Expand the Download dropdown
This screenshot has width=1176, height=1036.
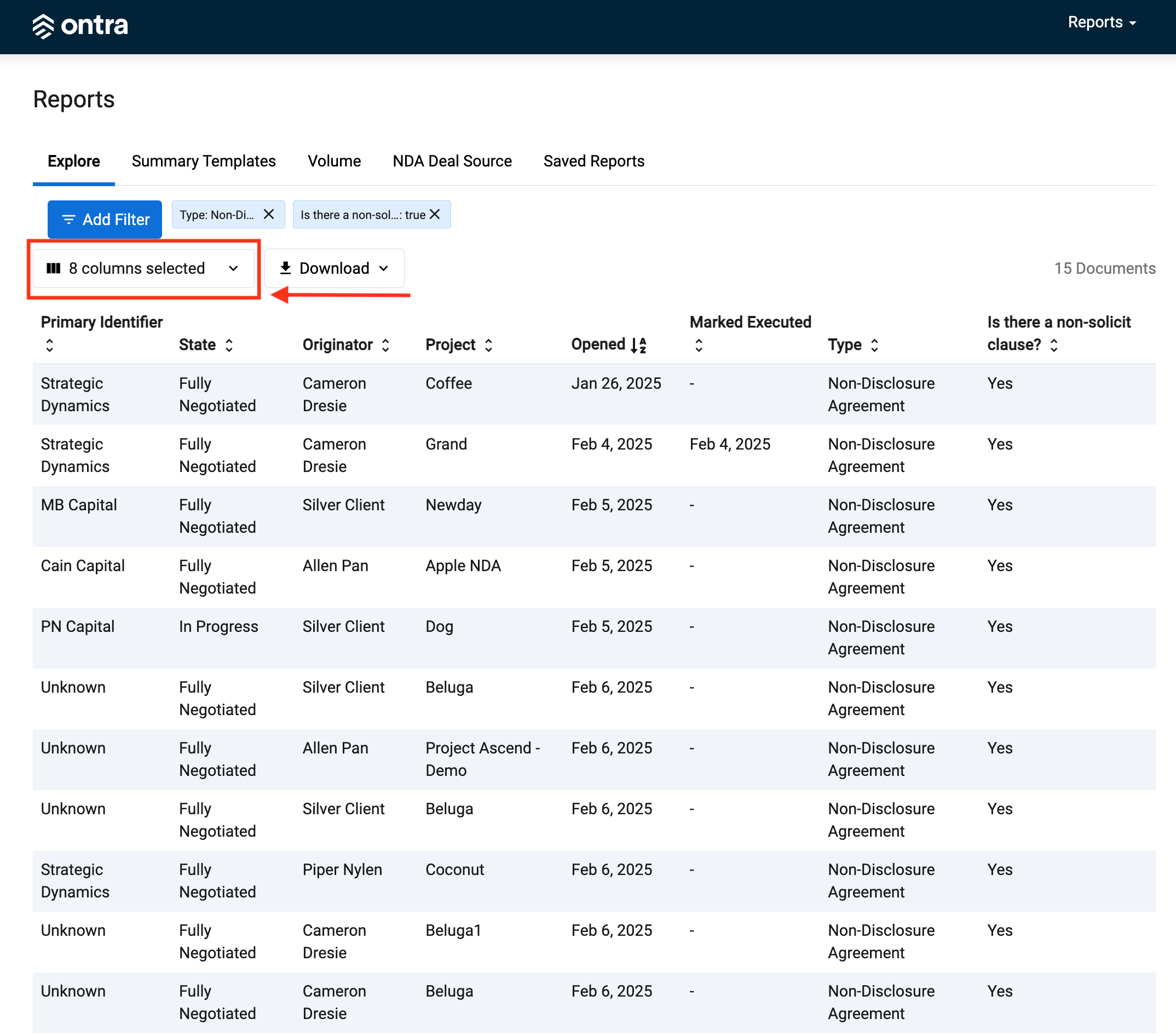(x=335, y=269)
